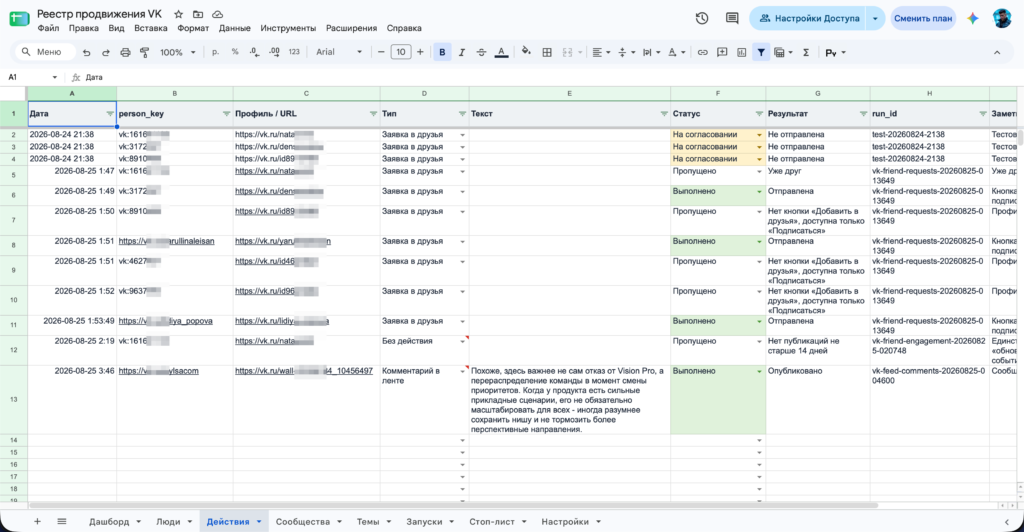Open the Текст column filter

664,114
